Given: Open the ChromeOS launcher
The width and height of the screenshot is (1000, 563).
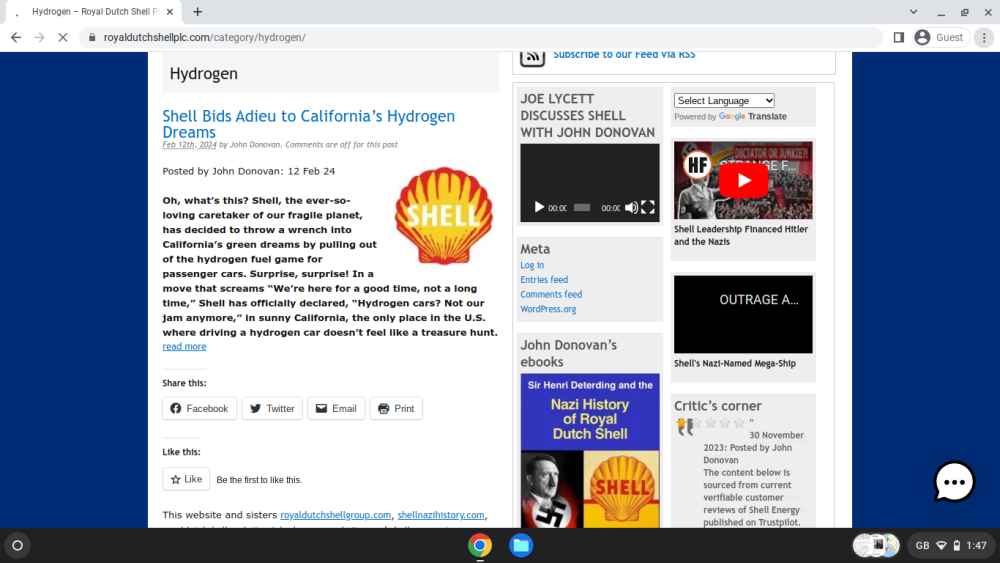Looking at the screenshot, I should 18,546.
